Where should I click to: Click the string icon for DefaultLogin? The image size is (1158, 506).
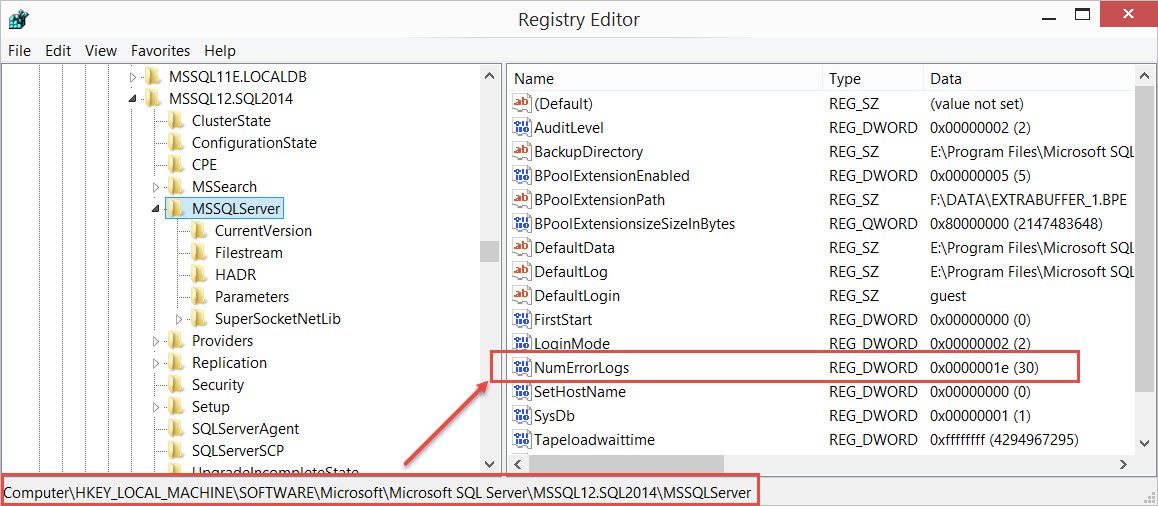(x=522, y=295)
